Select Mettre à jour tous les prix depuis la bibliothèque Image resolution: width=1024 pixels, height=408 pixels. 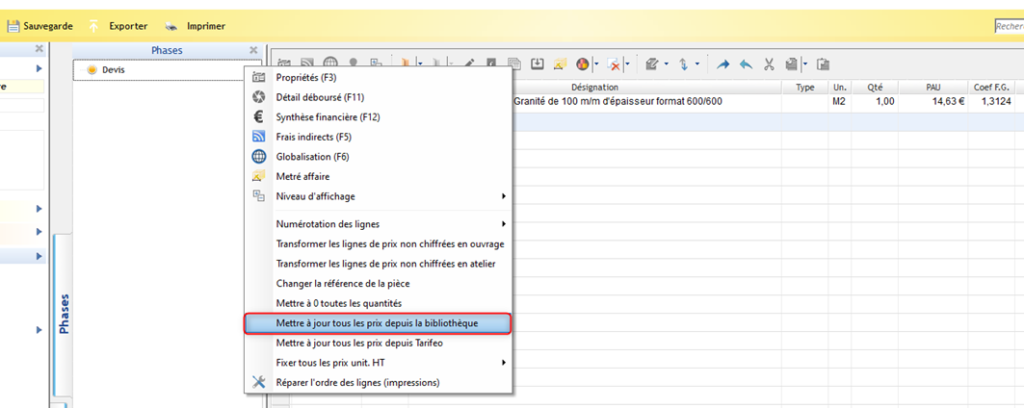pos(377,323)
